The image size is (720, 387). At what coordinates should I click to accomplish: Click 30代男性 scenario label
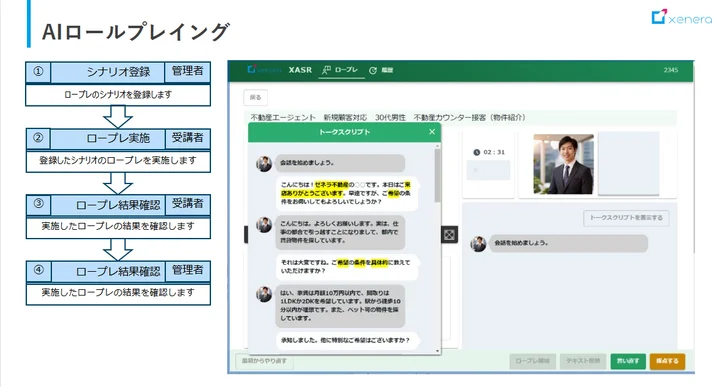click(x=390, y=118)
